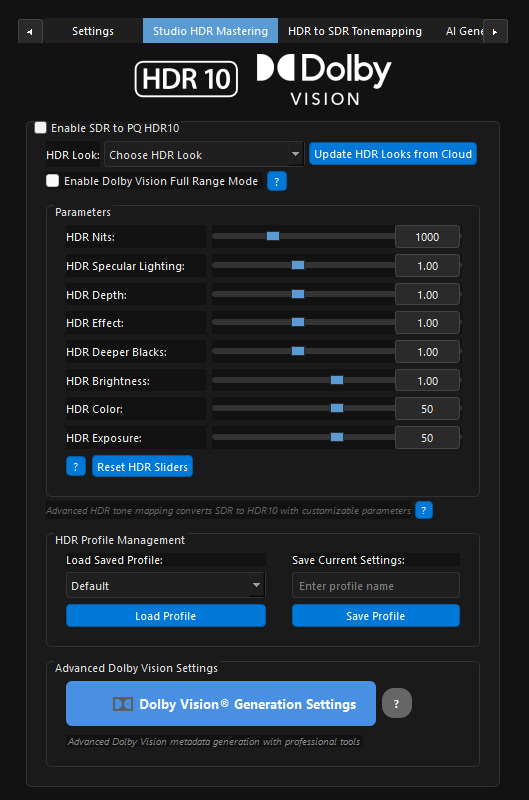Image resolution: width=529 pixels, height=800 pixels.
Task: Click the HDR Deeper Blacks label
Action: click(x=116, y=352)
